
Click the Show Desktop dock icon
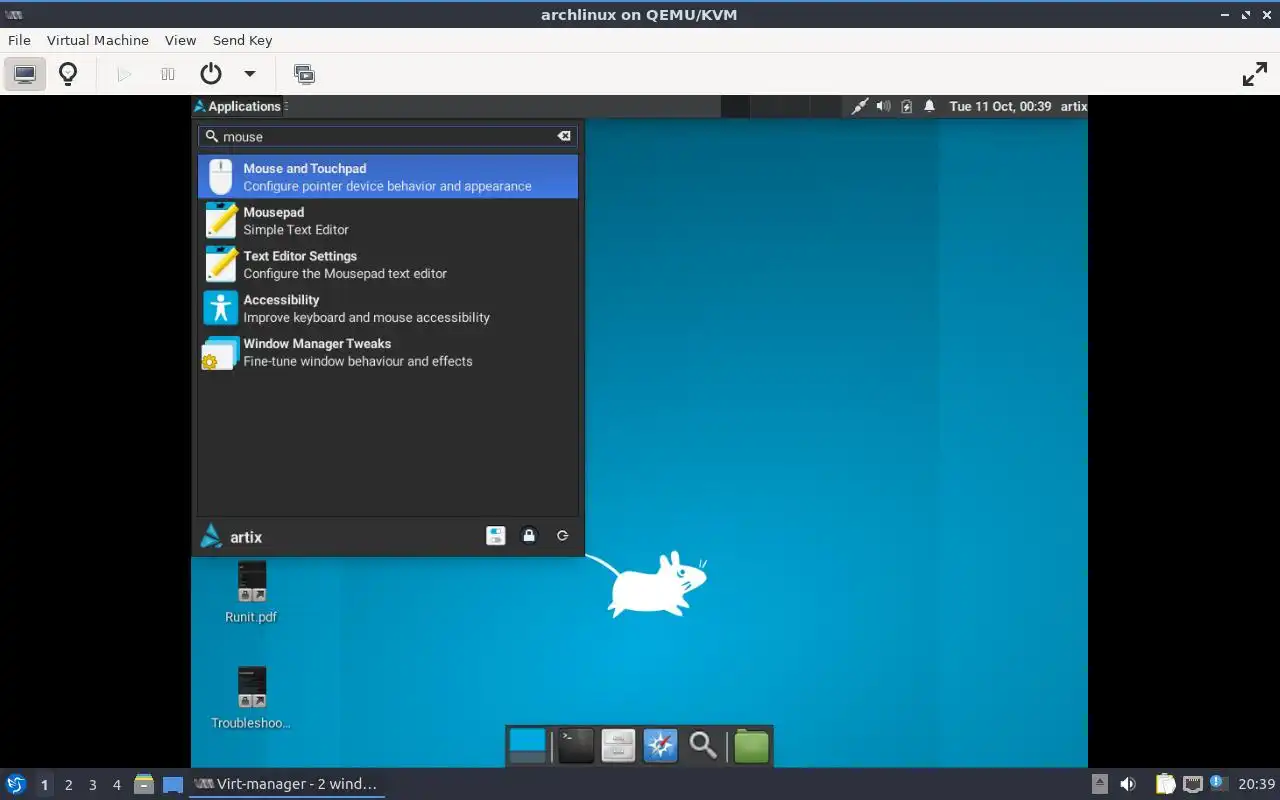coord(527,746)
